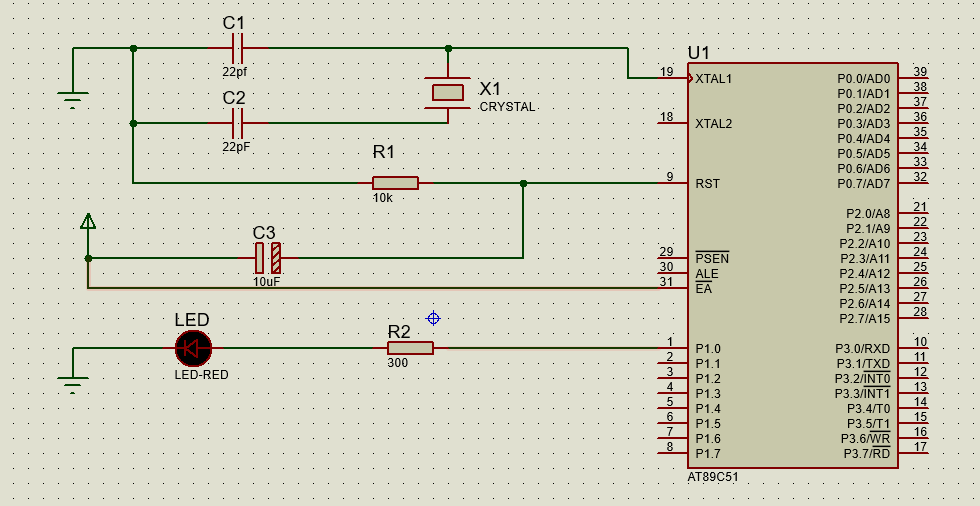
Task: Select the power terminal arrow above C3
Action: pyautogui.click(x=88, y=221)
